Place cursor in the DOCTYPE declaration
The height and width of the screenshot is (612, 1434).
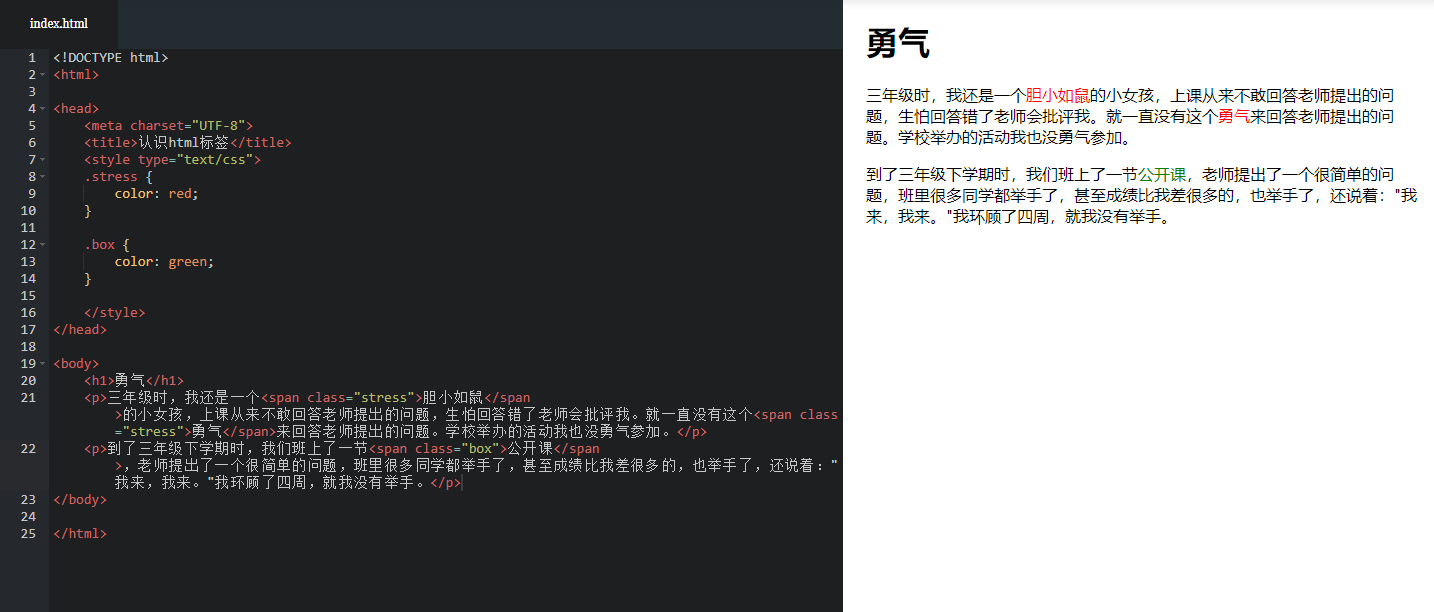click(110, 57)
